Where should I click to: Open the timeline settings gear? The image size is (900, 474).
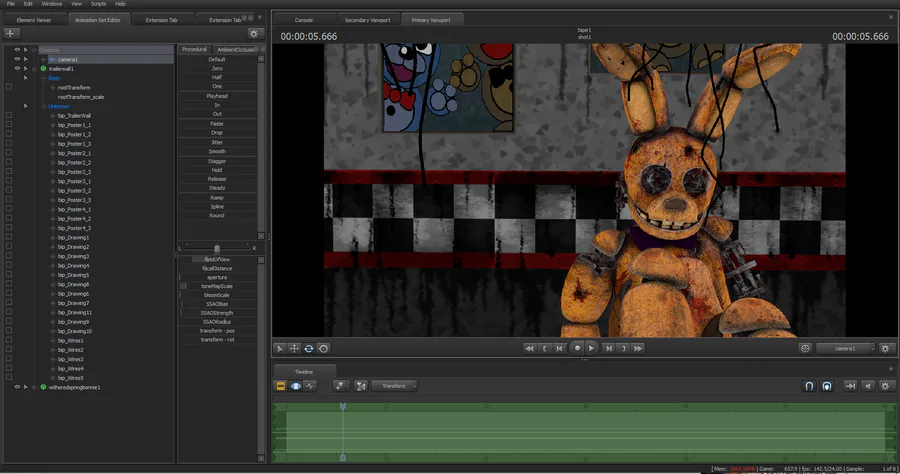(x=885, y=386)
